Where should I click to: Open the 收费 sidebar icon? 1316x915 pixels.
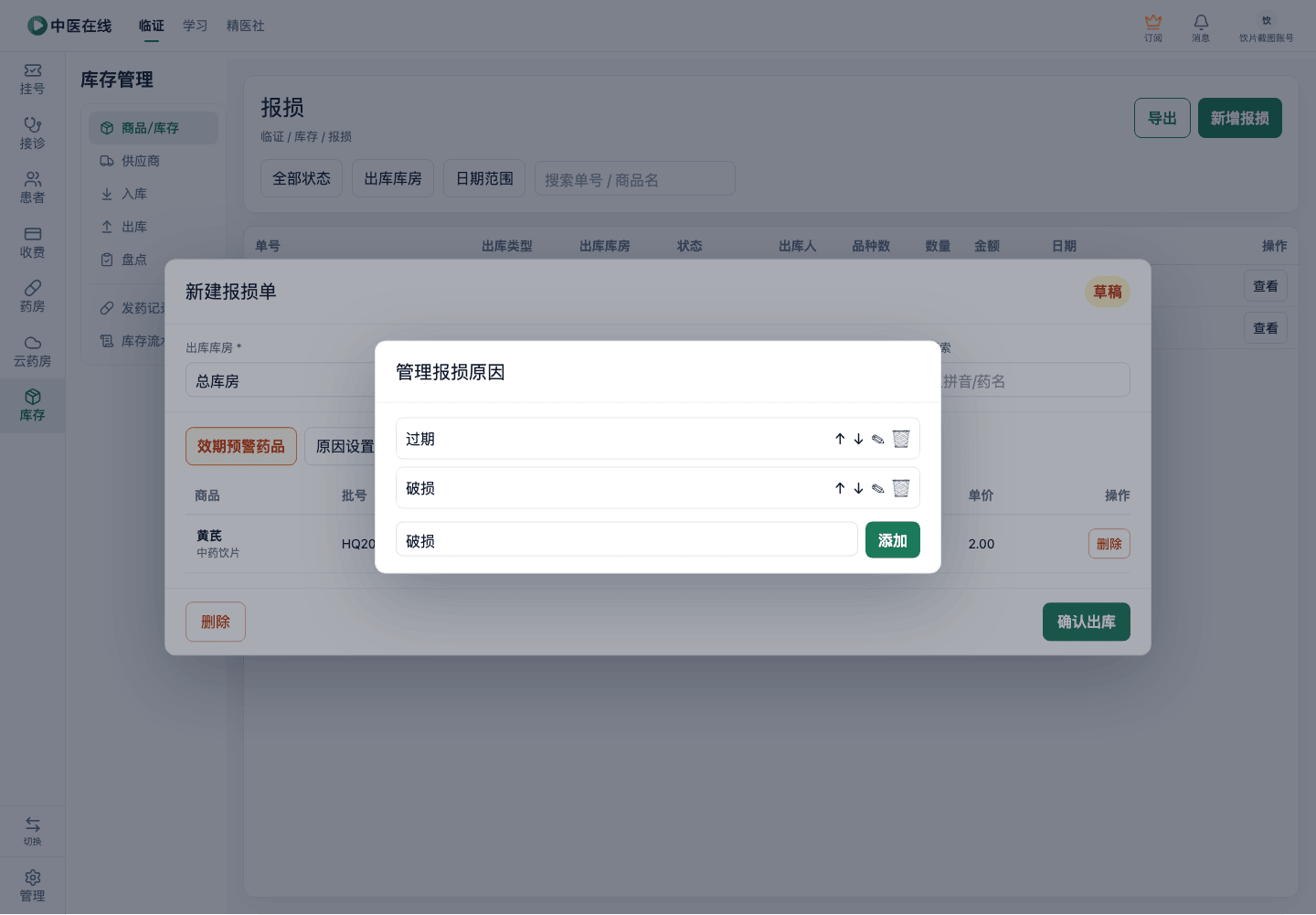coord(32,243)
